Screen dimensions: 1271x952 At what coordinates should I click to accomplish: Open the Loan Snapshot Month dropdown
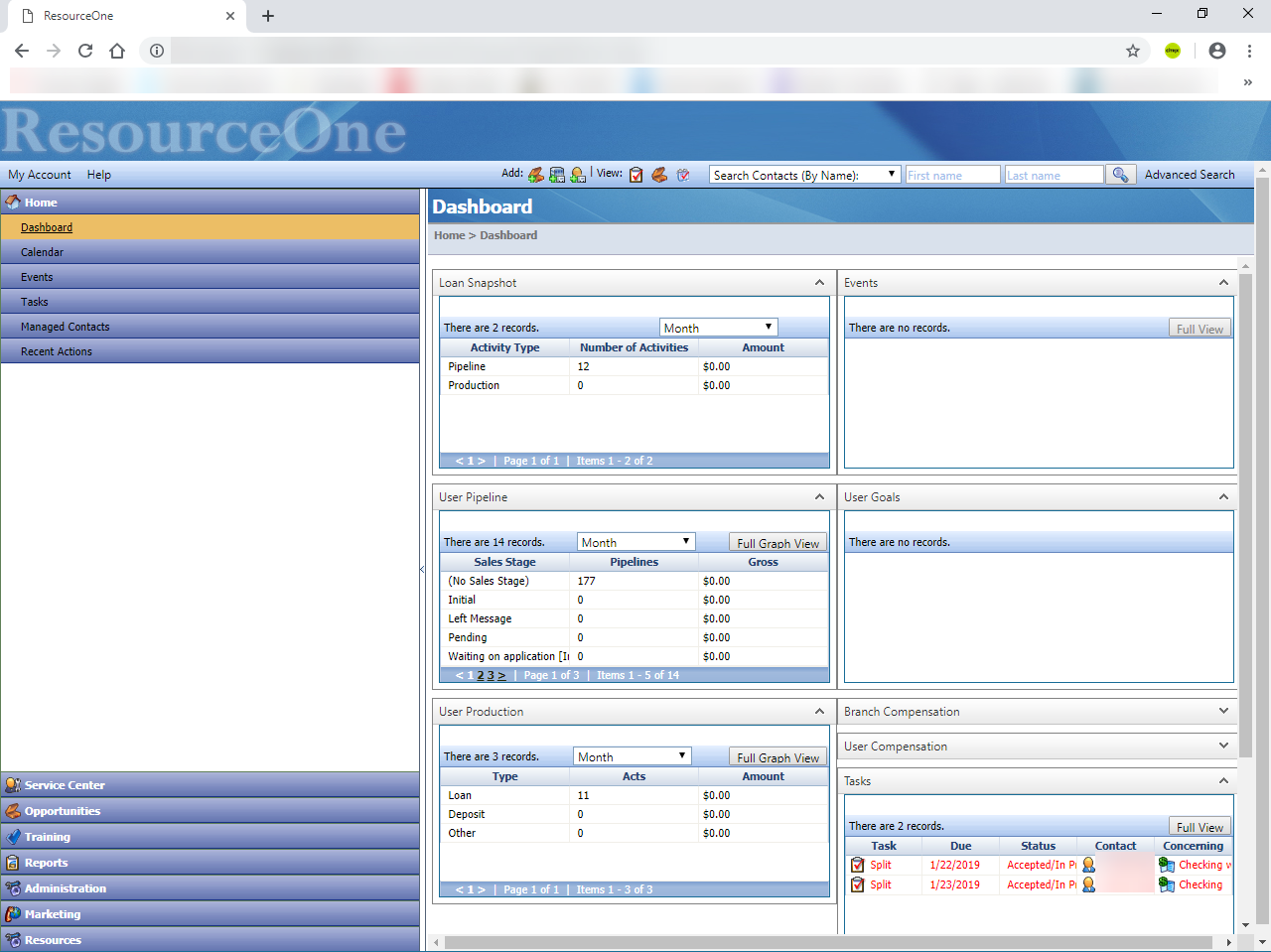coord(718,328)
